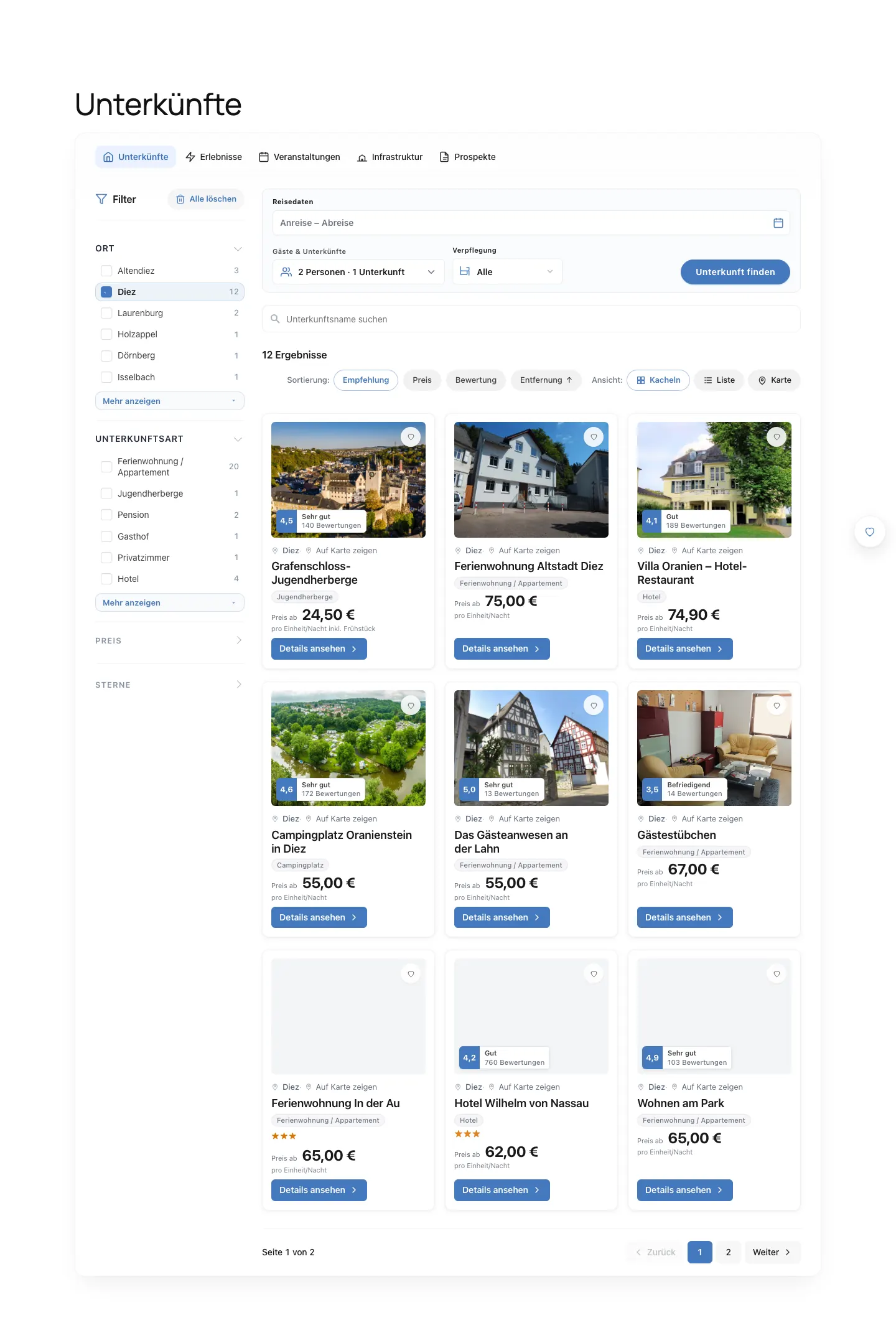Click map pin icon beside Grafenschloss 'Auf Karte zeigen'
This screenshot has height=1320, width=896.
coord(309,551)
